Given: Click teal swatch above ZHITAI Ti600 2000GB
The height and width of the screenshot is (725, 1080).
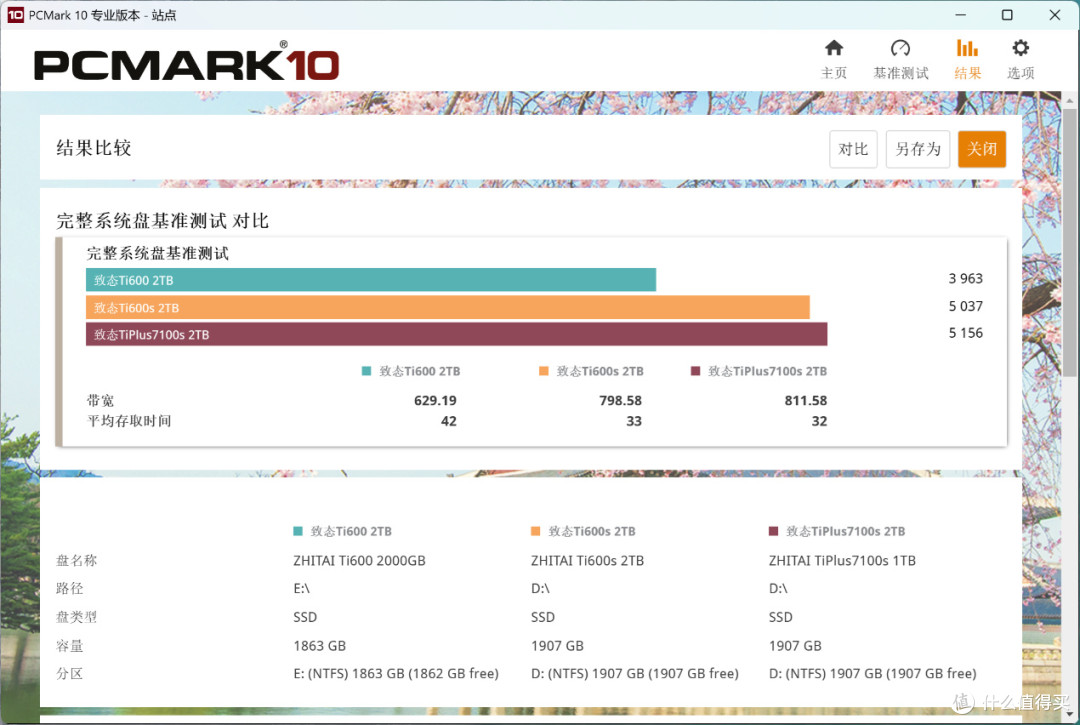Looking at the screenshot, I should 298,531.
